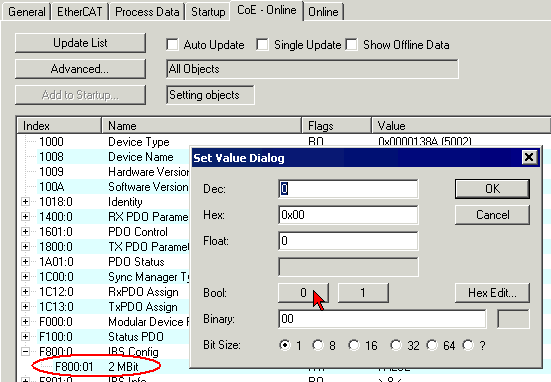Open the Hex Edit... button

pyautogui.click(x=492, y=293)
